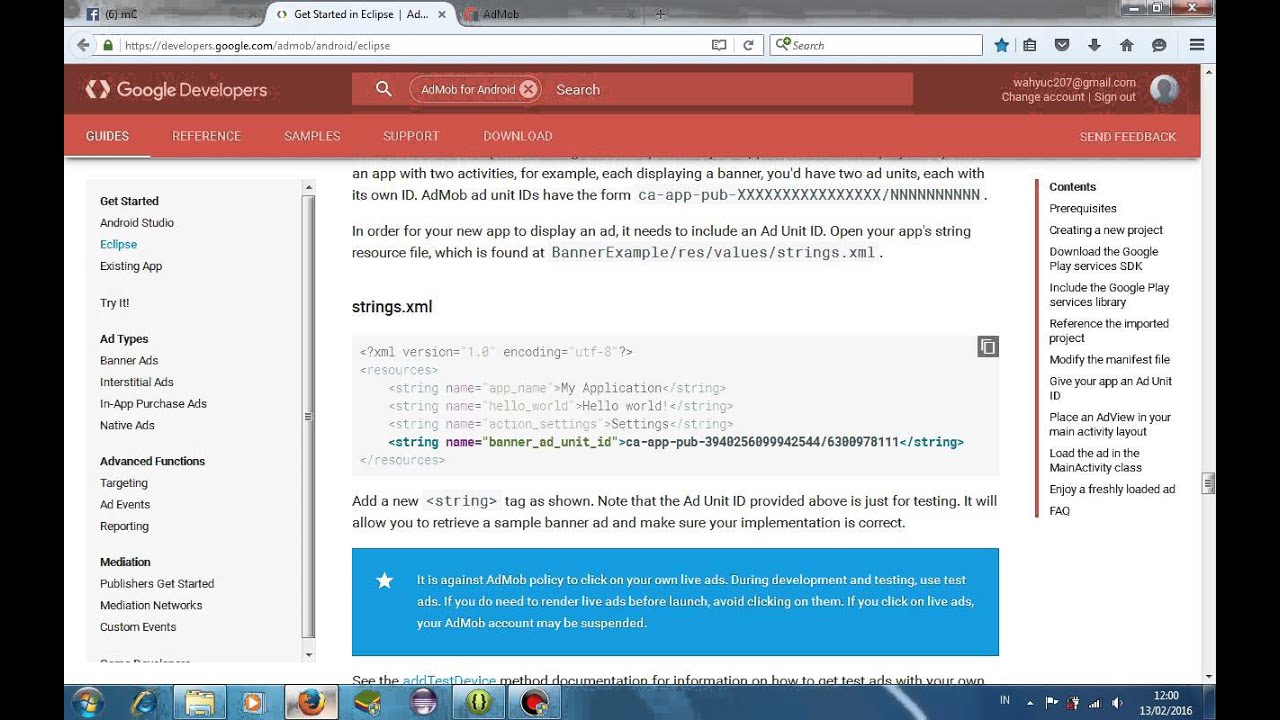Click the chat bubble toolbar icon
The height and width of the screenshot is (720, 1280).
[1159, 45]
